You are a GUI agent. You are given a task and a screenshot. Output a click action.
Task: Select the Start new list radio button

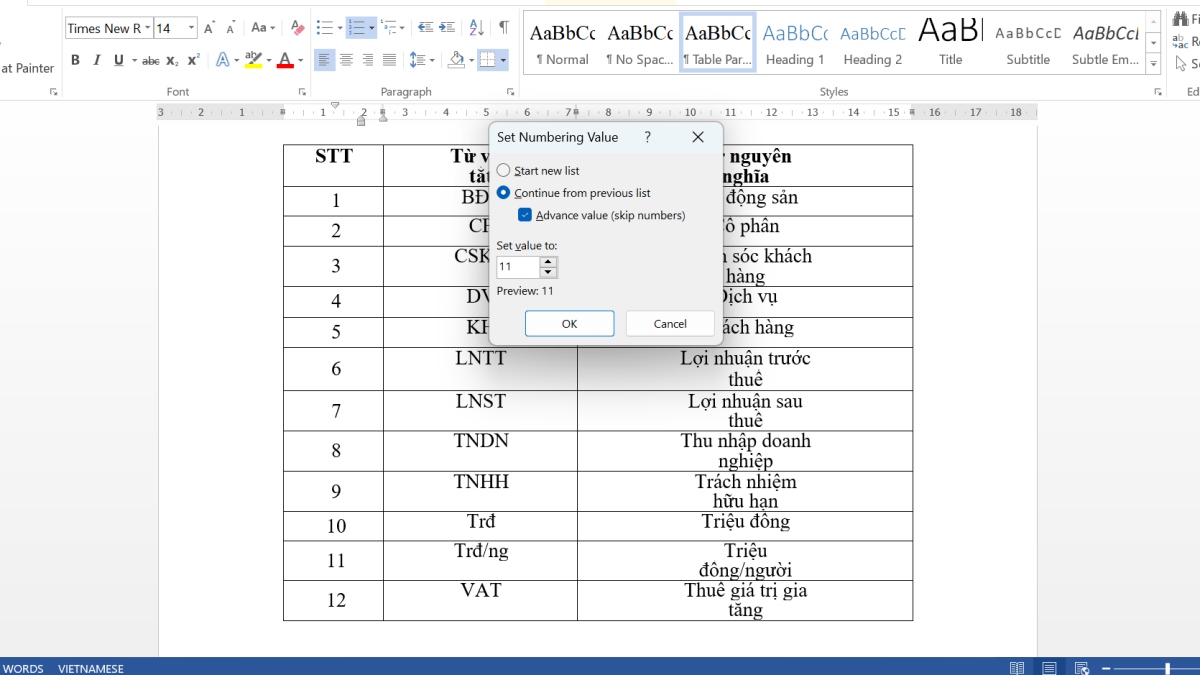tap(503, 170)
